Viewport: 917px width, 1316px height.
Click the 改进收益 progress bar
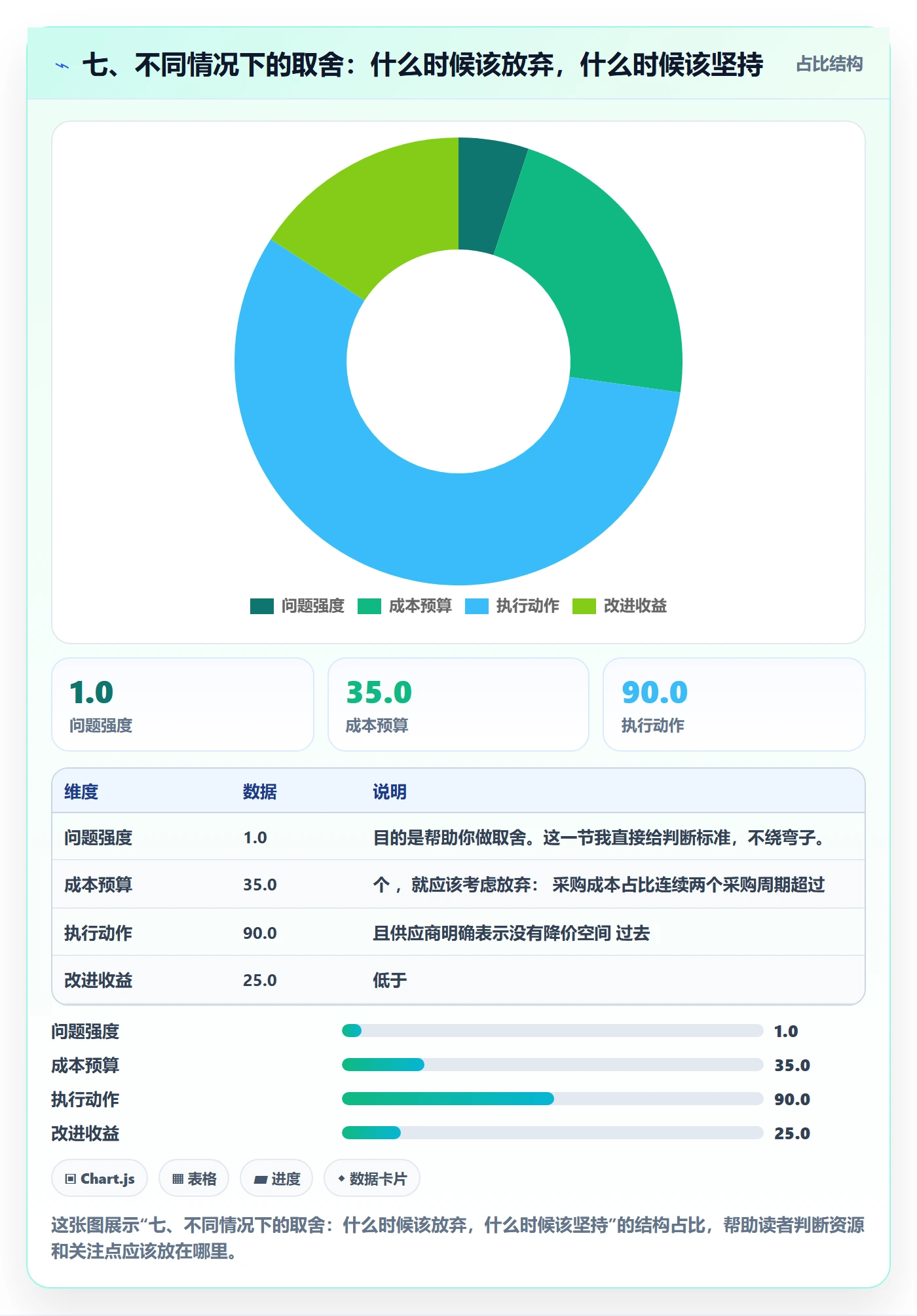(552, 1133)
